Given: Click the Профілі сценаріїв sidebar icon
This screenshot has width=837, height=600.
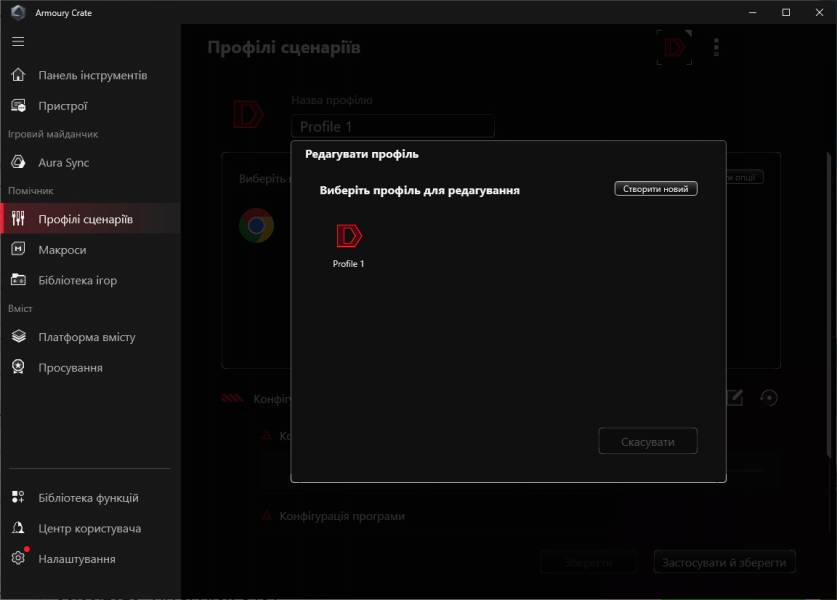Looking at the screenshot, I should point(18,219).
